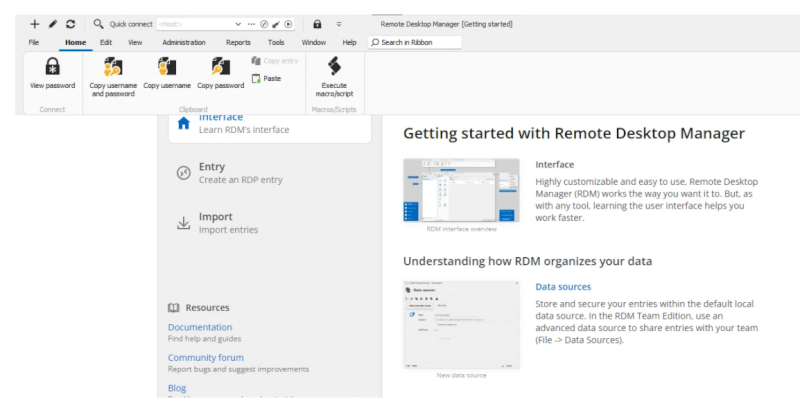Screen dimensions: 800x408
Task: Click 'Report bugs and suggest improvements' text
Action: click(x=238, y=369)
